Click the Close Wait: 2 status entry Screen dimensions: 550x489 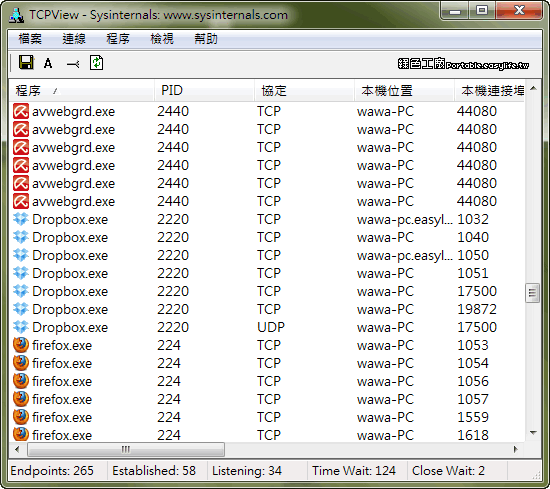[x=448, y=471]
